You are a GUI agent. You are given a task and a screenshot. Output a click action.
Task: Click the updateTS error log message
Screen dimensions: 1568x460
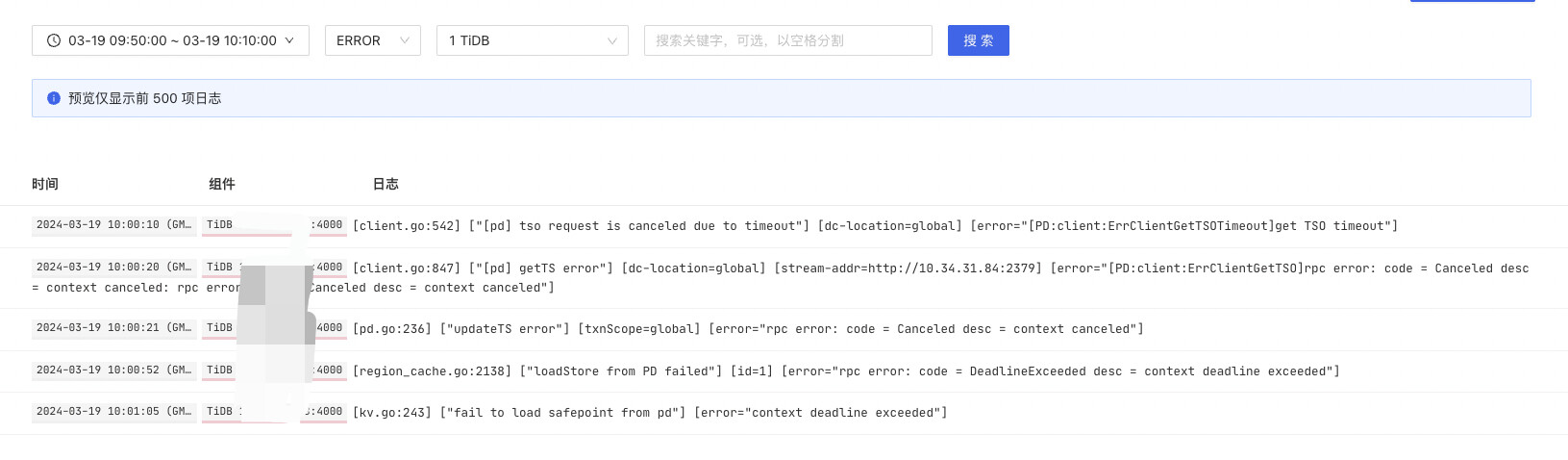(748, 329)
